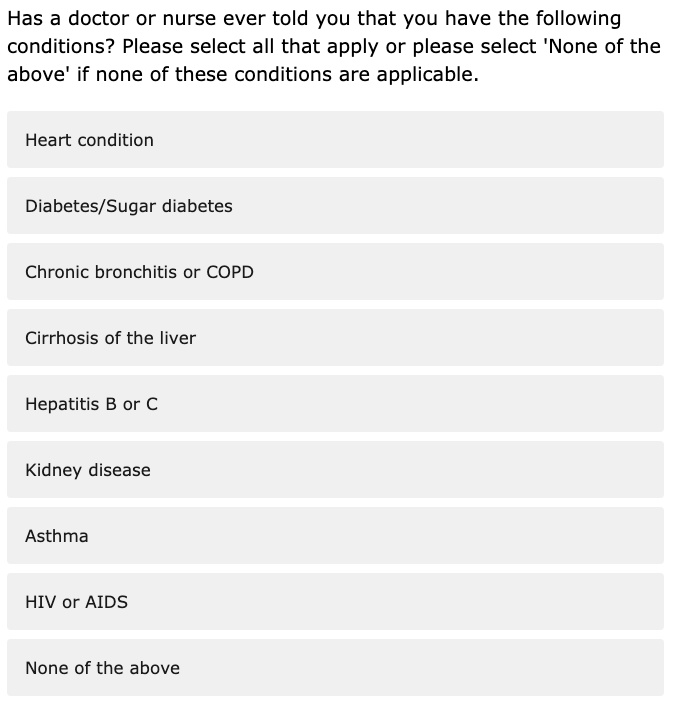This screenshot has width=675, height=702.
Task: Tap the Diabetes/Sugar diabetes label text
Action: pyautogui.click(x=129, y=206)
